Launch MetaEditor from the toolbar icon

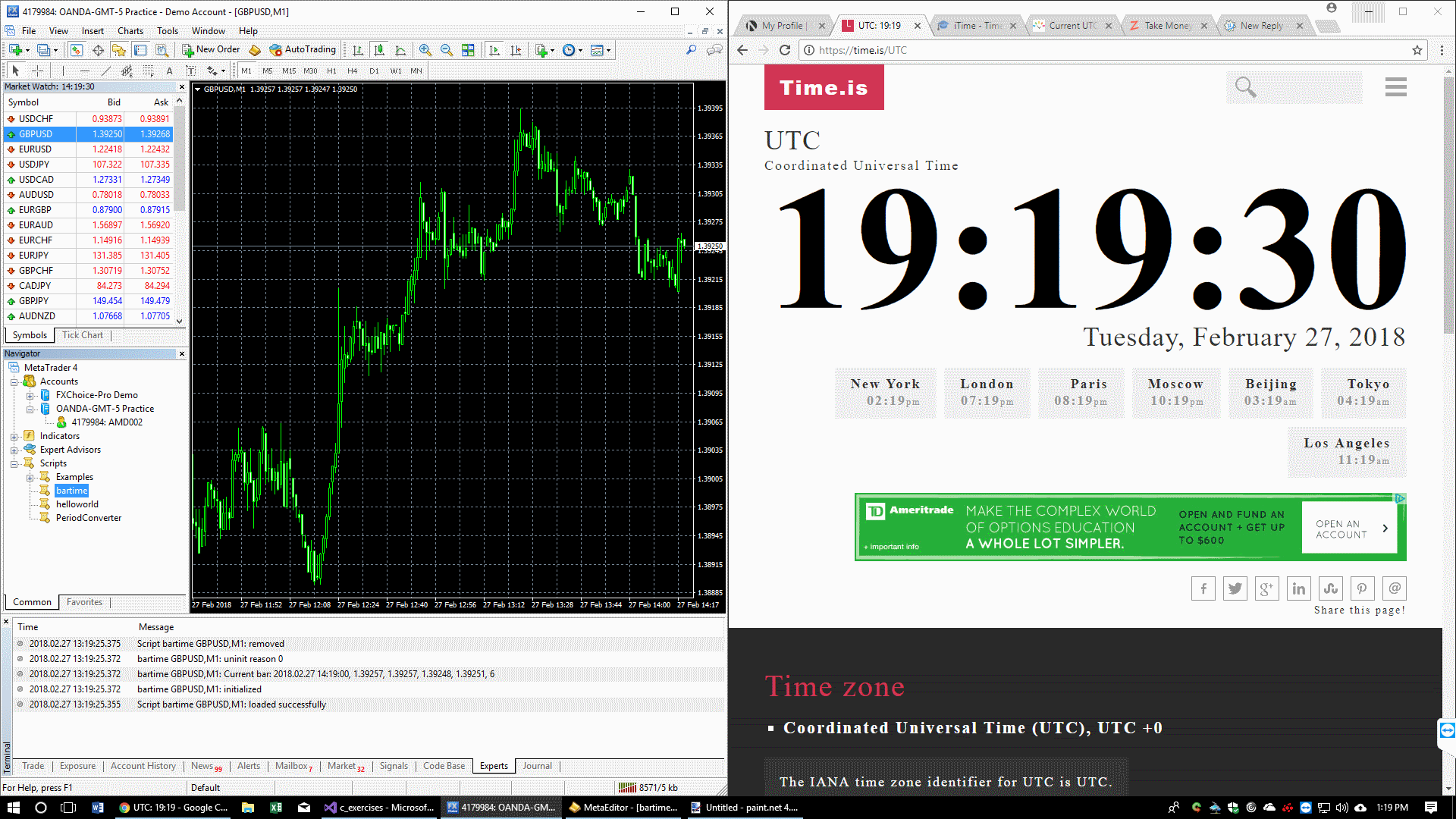coord(255,50)
